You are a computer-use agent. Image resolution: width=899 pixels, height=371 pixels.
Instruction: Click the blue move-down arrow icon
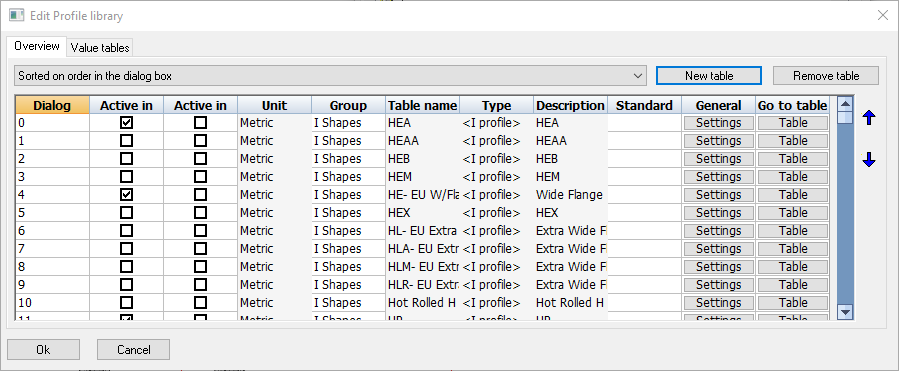[869, 161]
